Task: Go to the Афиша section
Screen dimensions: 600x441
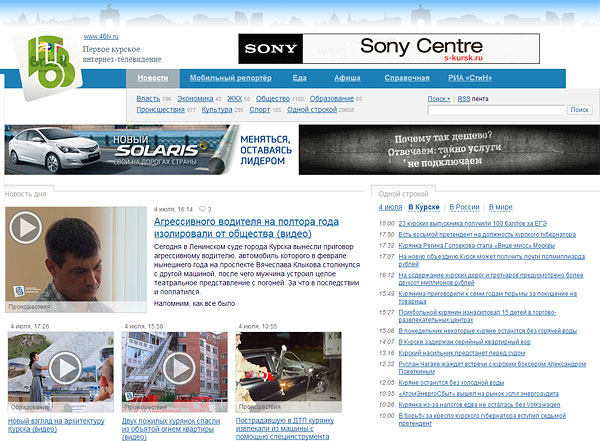Action: 347,78
